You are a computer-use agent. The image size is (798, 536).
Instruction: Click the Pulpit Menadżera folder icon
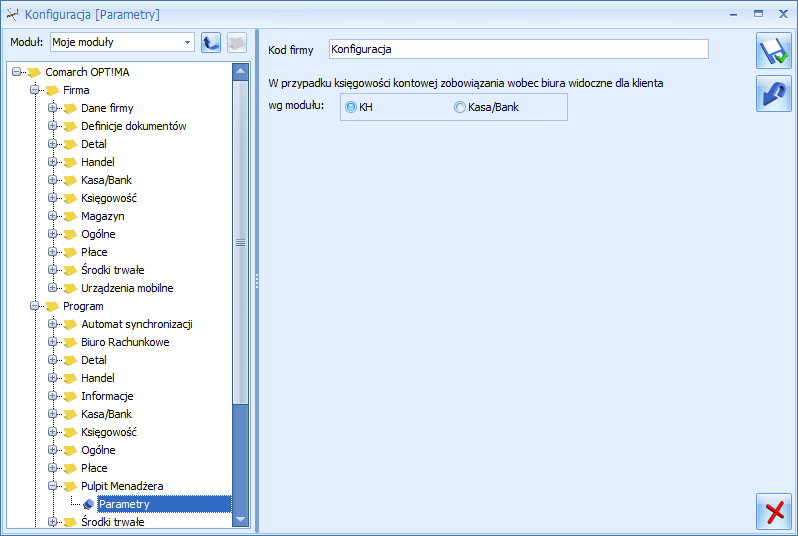(x=70, y=486)
